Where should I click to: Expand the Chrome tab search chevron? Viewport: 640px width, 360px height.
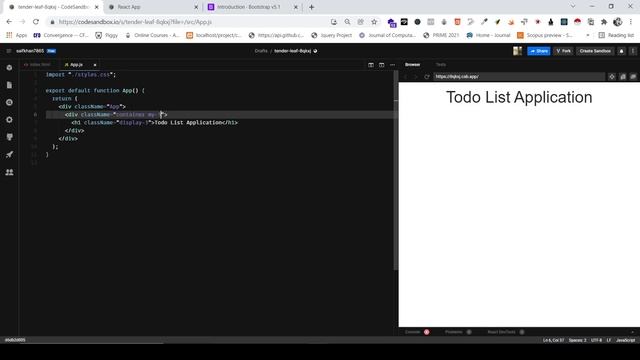573,7
